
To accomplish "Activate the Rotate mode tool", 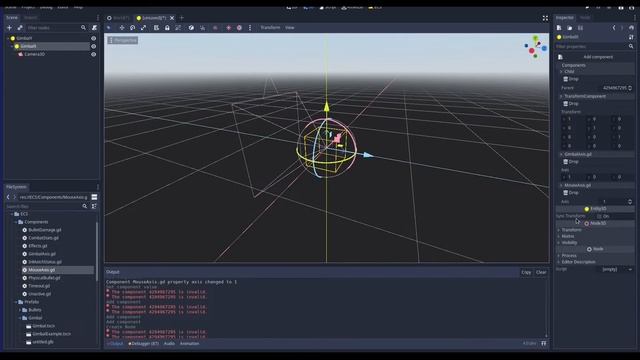I will click(x=132, y=28).
